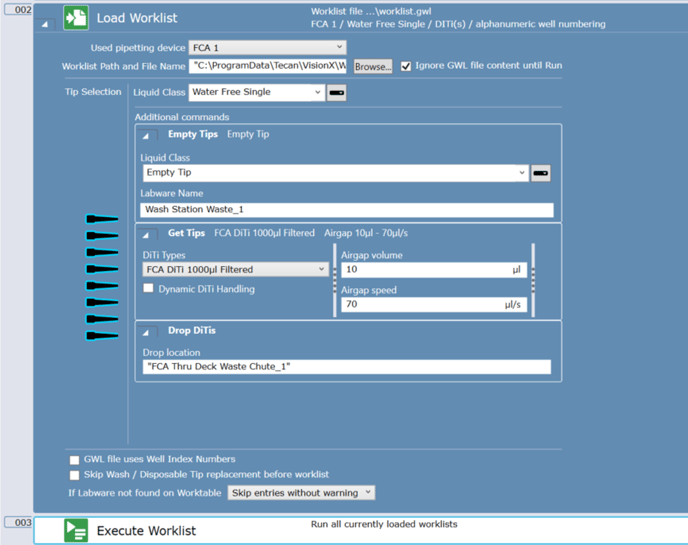Click the 'Worklist file ...\worklist.gwl' summary text

coord(371,11)
